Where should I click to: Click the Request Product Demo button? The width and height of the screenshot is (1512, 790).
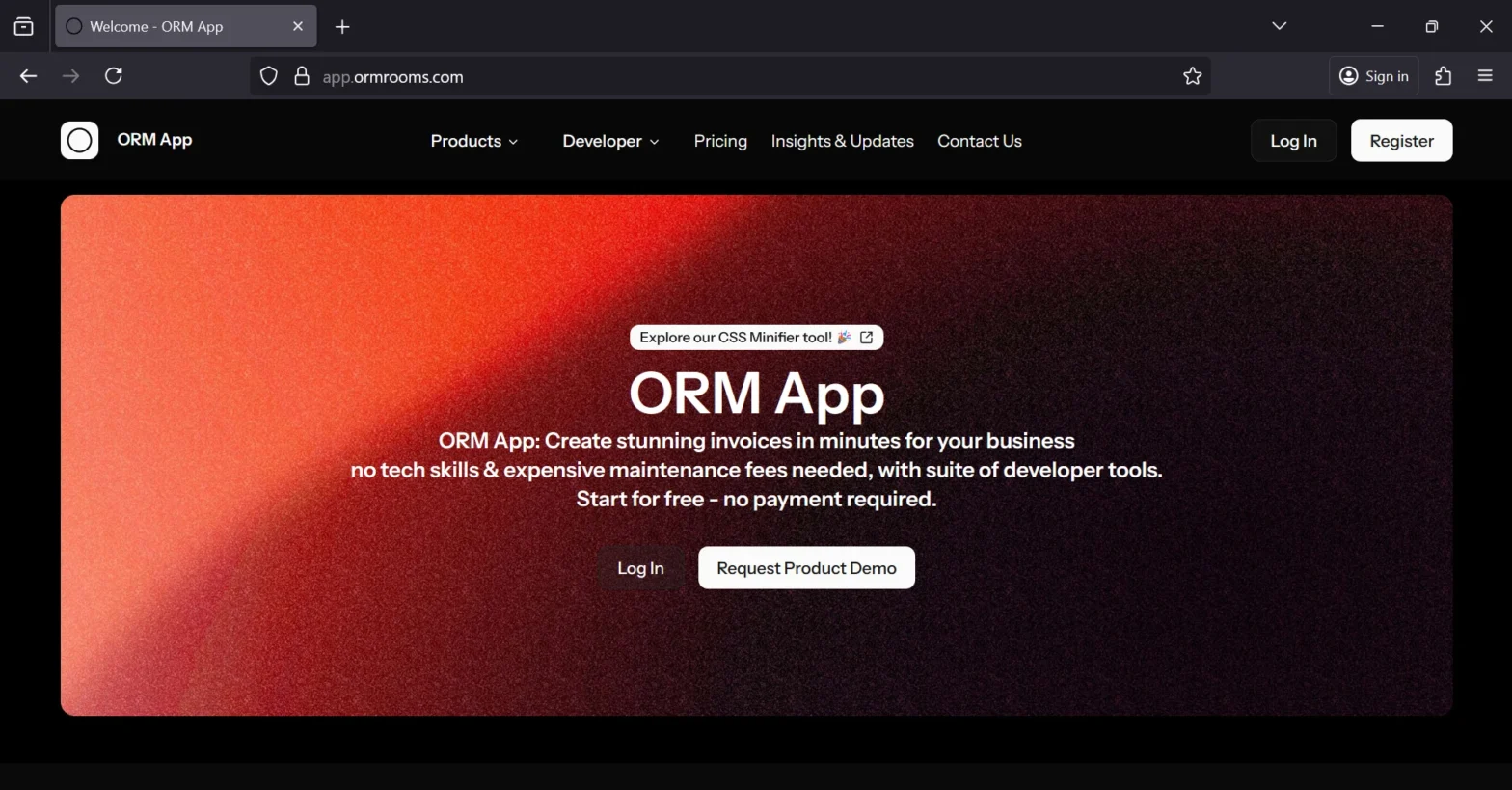(806, 568)
